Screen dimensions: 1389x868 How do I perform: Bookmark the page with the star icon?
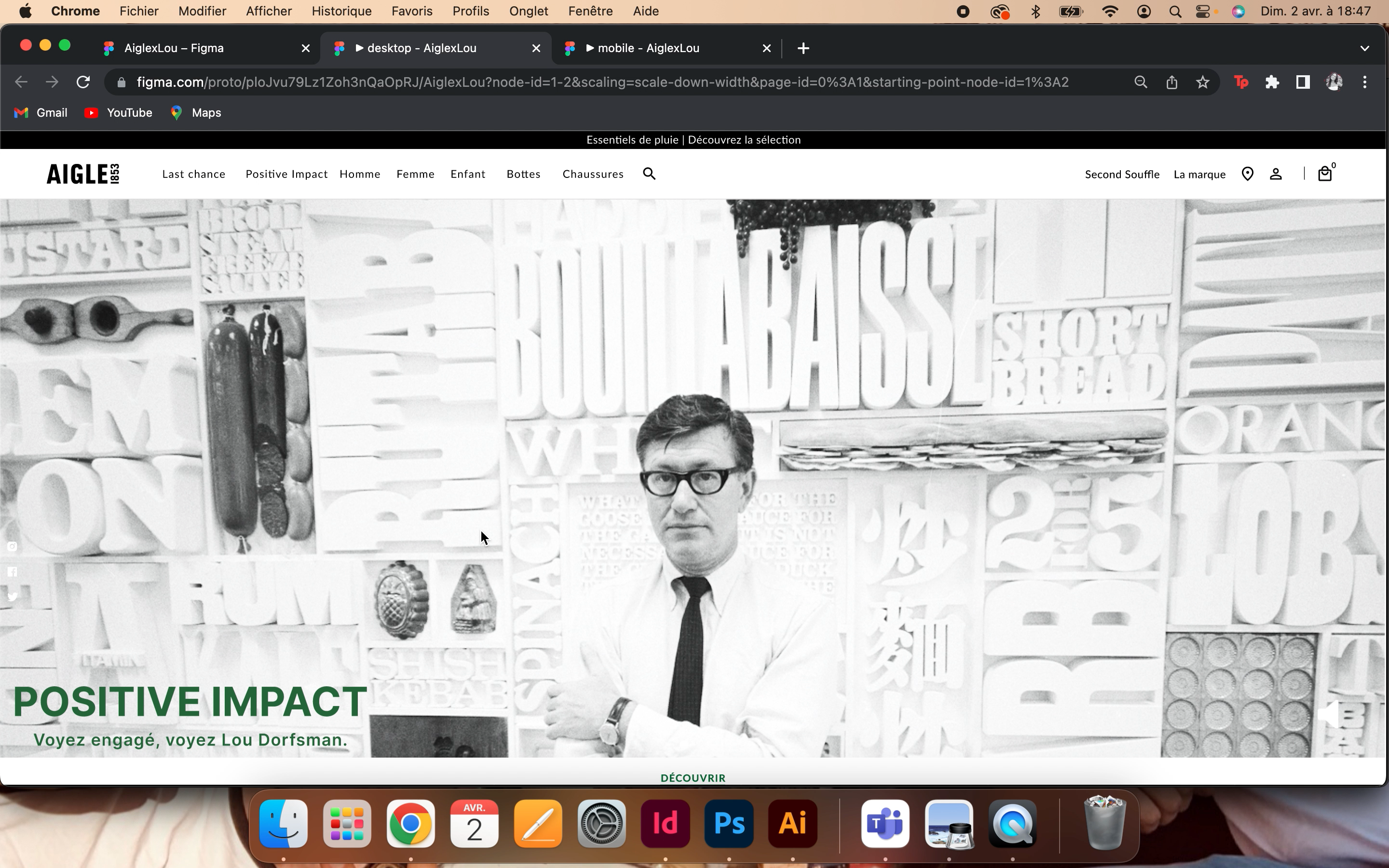click(1202, 82)
